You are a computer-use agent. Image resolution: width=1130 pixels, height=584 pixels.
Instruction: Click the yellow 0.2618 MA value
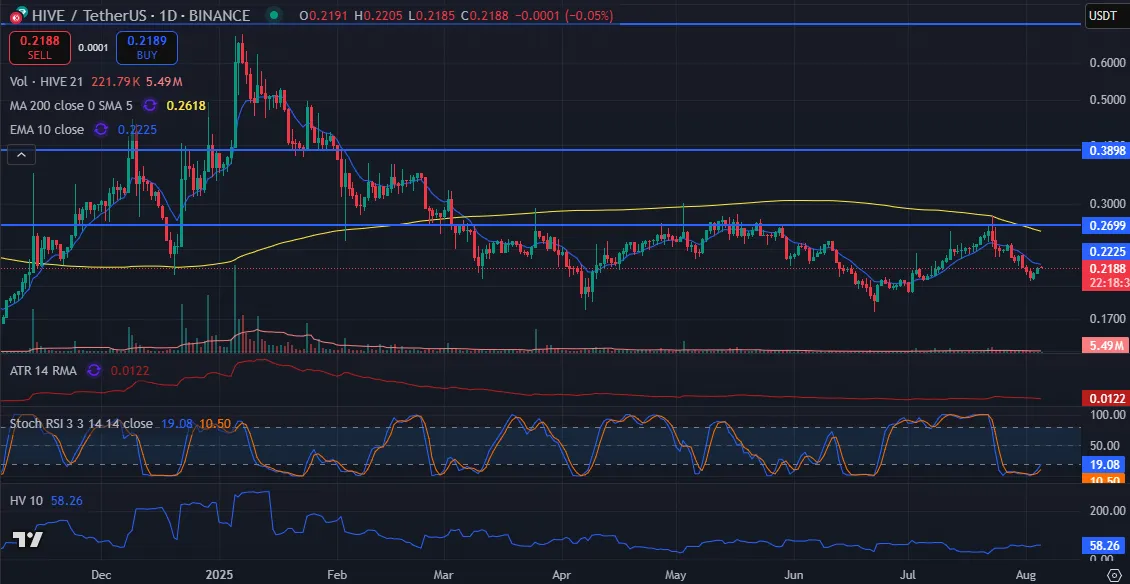click(x=186, y=105)
